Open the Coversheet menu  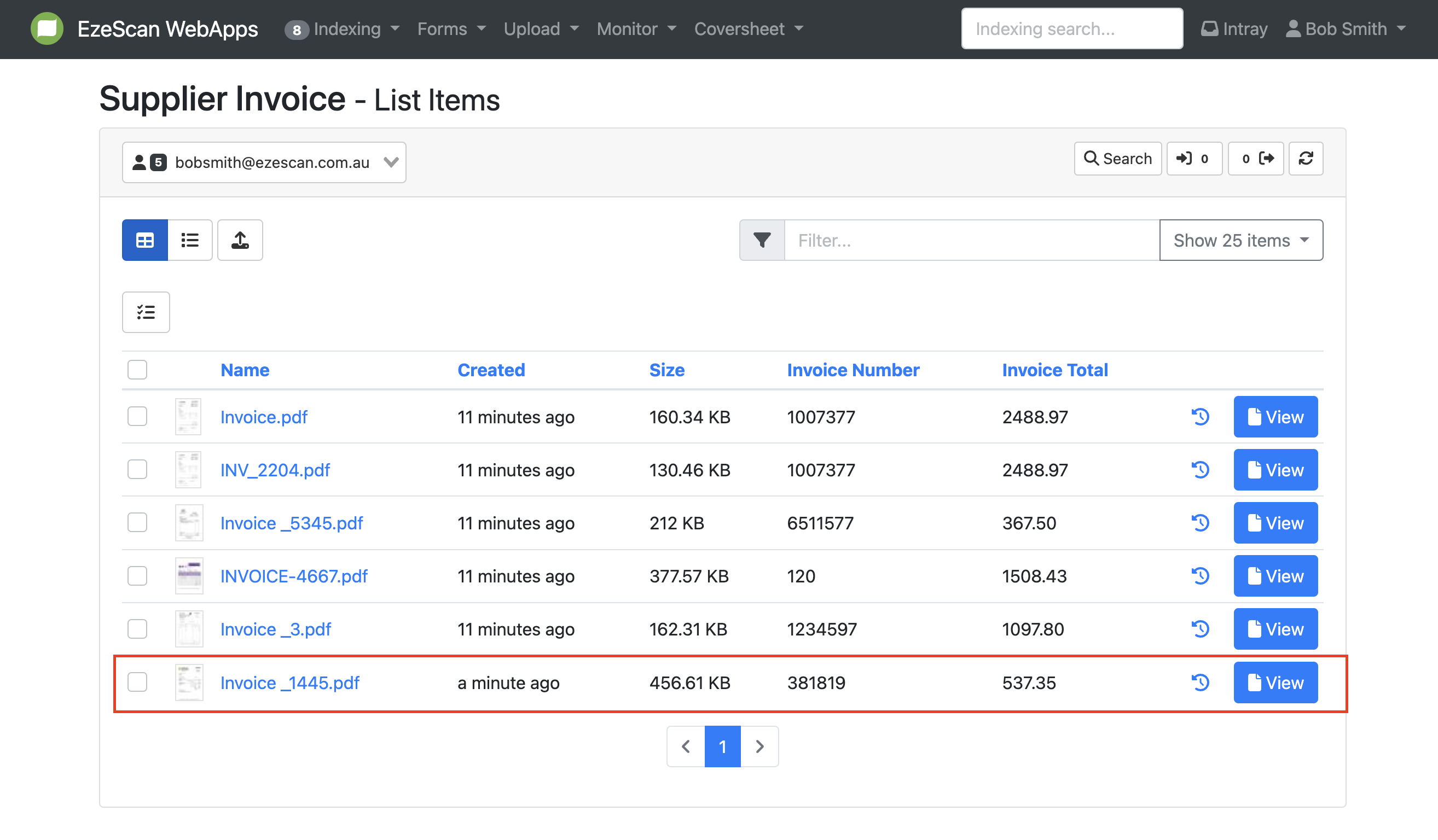point(748,29)
